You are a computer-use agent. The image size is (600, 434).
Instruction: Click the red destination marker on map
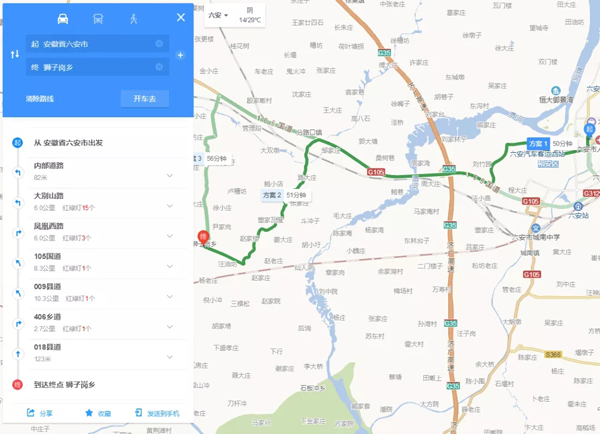click(203, 237)
